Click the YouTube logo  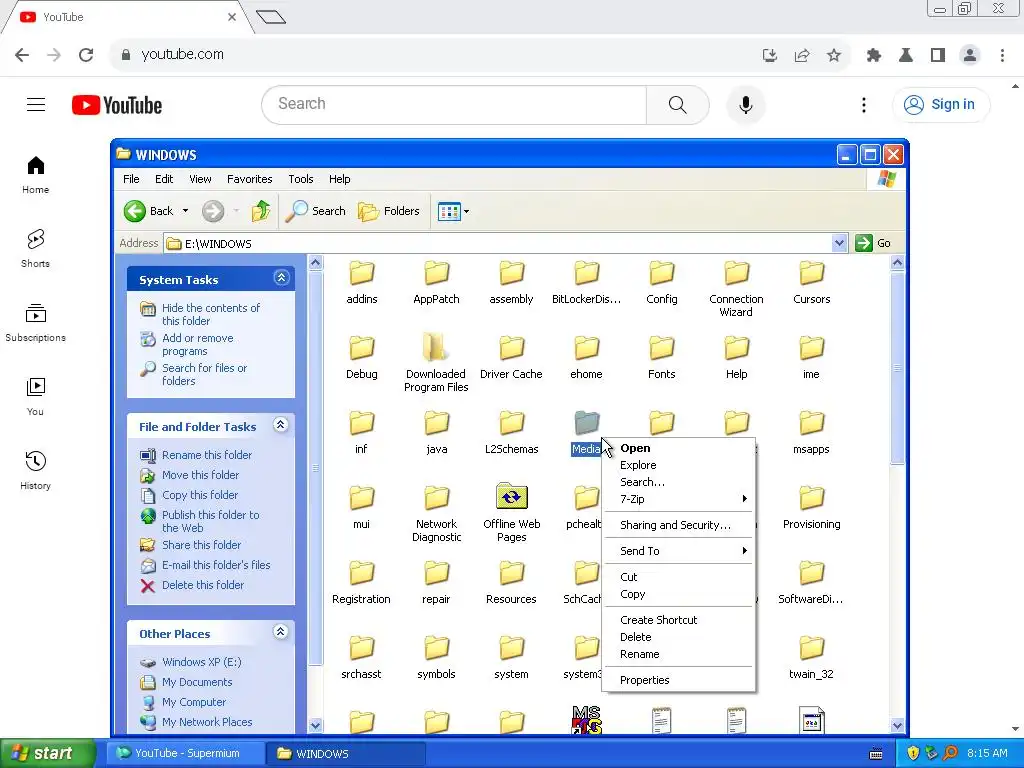(117, 105)
